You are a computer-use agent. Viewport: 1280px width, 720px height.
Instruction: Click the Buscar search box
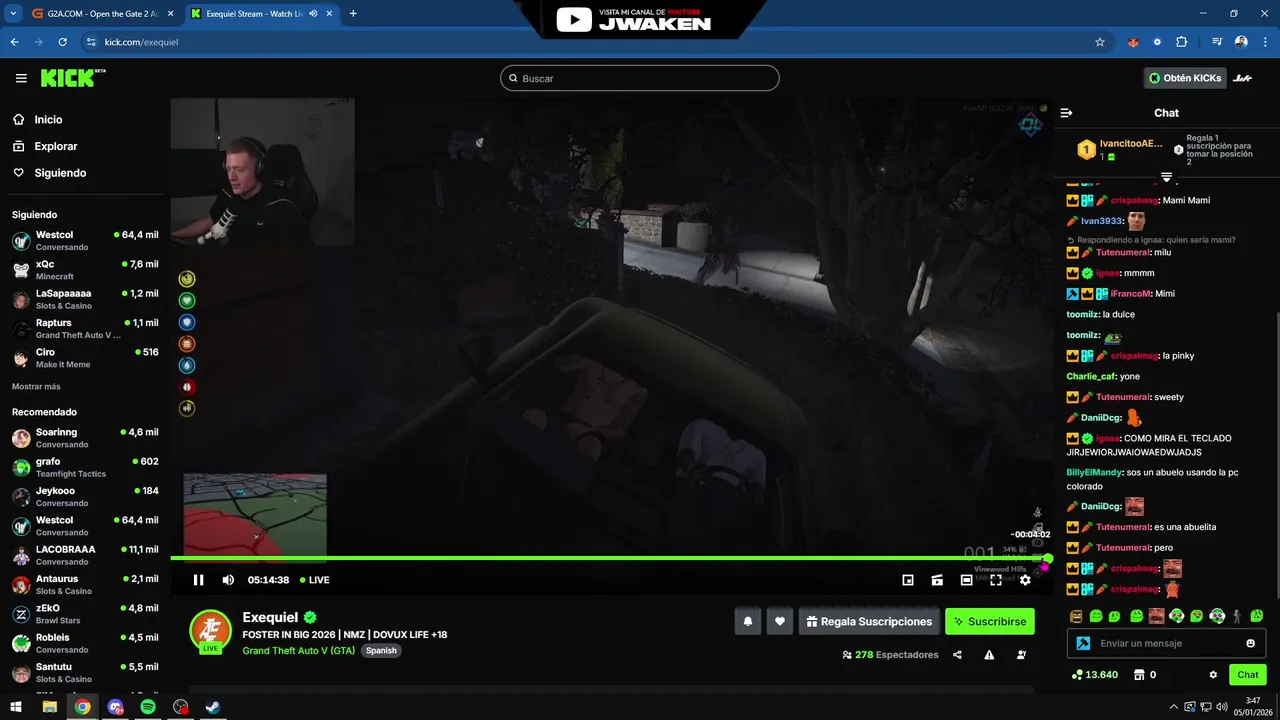click(640, 78)
